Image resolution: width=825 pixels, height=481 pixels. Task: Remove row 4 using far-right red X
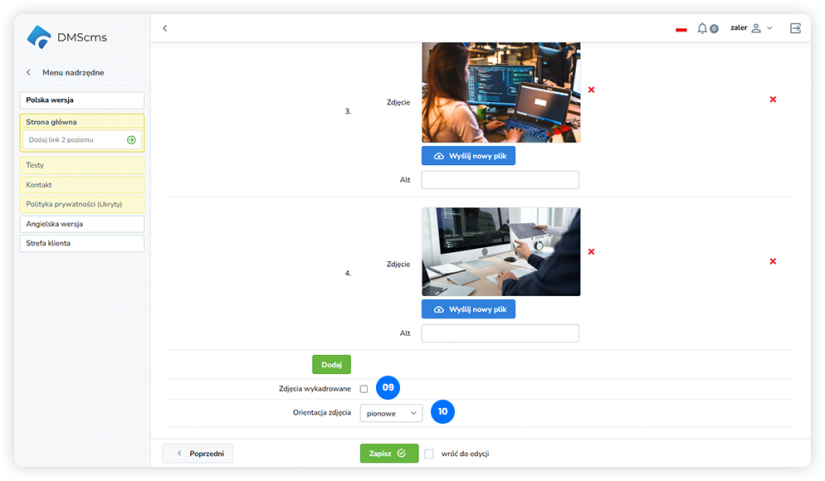coord(773,261)
